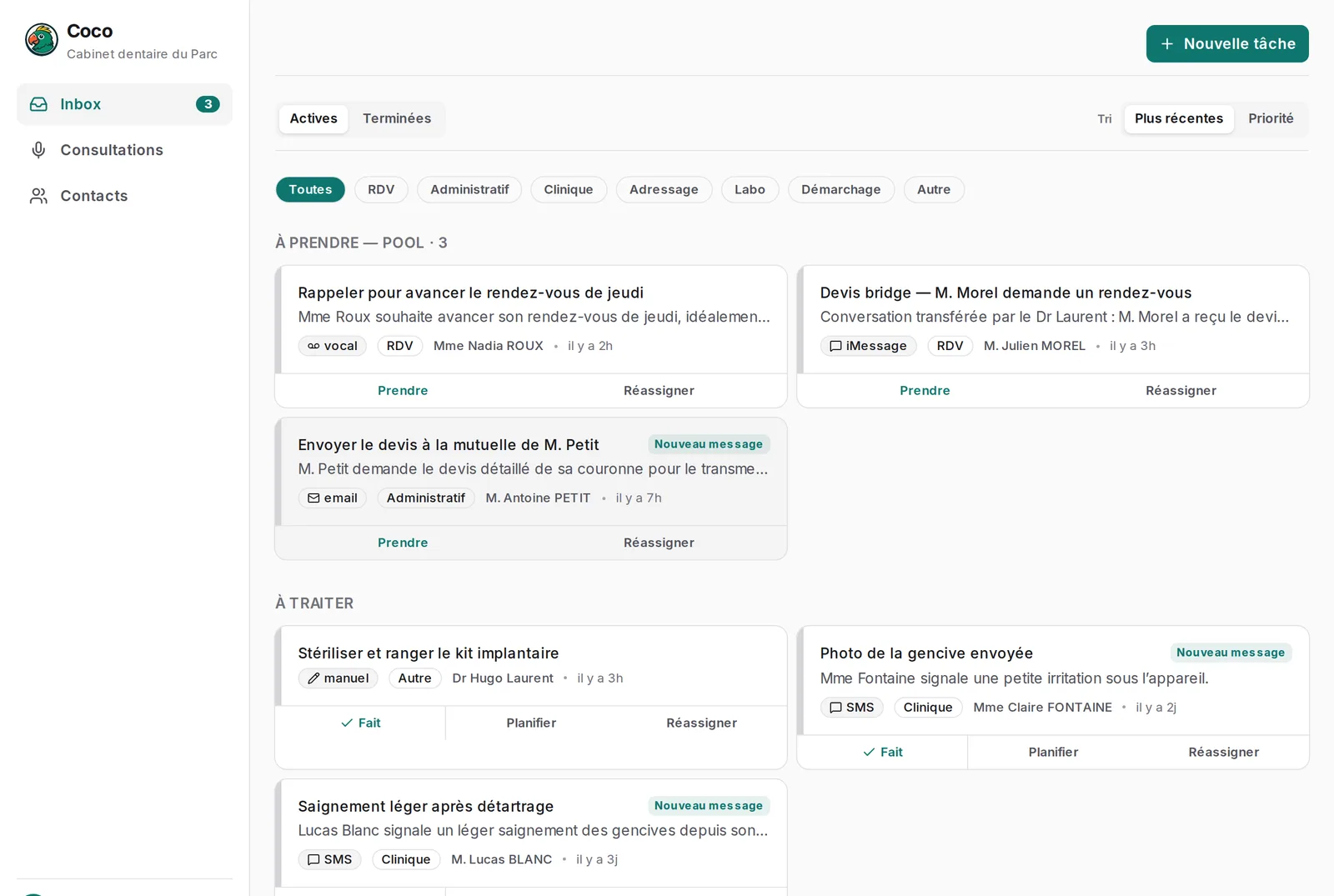This screenshot has width=1334, height=896.
Task: Click the Contacts people icon
Action: pyautogui.click(x=38, y=196)
